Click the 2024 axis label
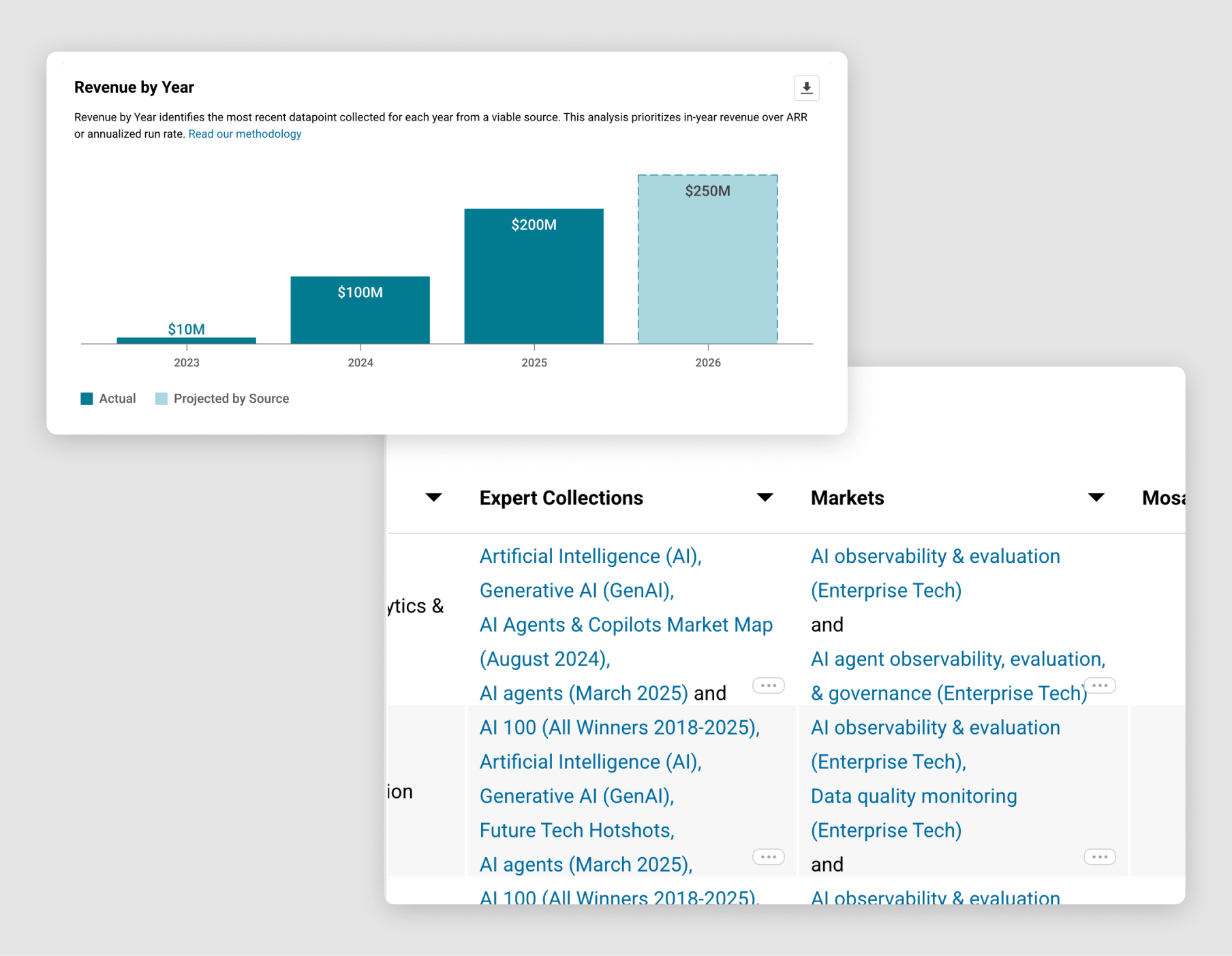The height and width of the screenshot is (956, 1232). tap(360, 363)
